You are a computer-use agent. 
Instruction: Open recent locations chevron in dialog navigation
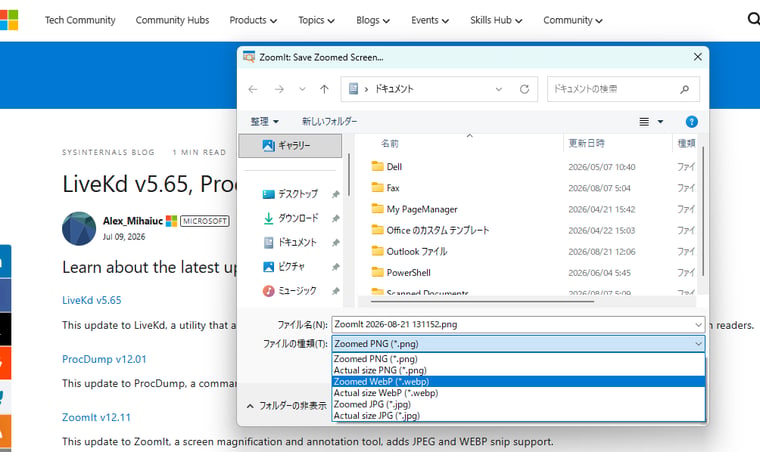pyautogui.click(x=302, y=89)
